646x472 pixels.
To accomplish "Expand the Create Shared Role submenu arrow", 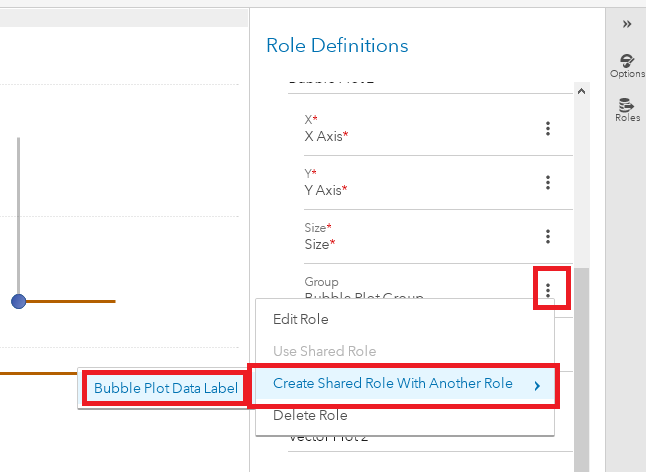I will pos(537,385).
